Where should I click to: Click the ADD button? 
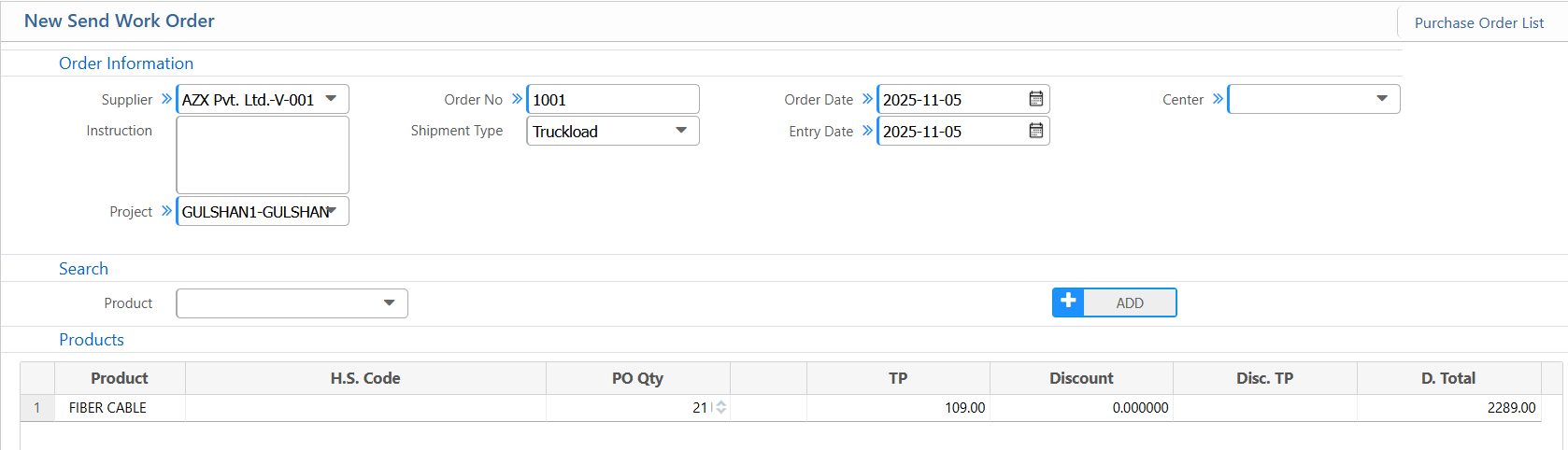coord(1129,302)
